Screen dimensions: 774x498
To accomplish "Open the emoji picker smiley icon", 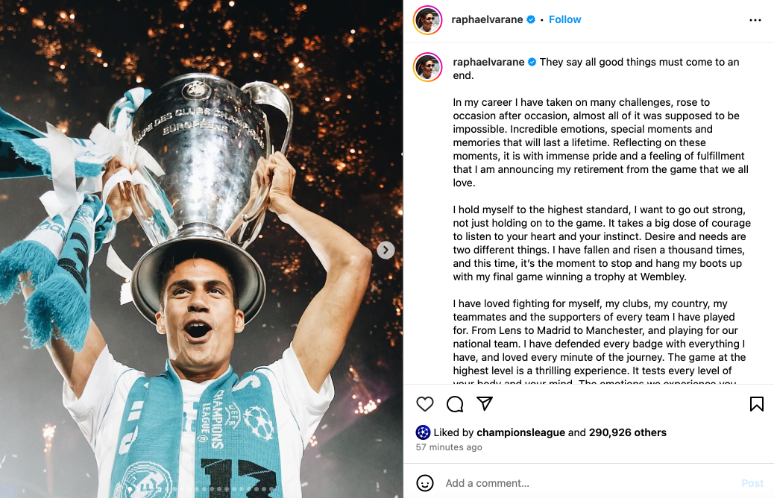I will (425, 483).
